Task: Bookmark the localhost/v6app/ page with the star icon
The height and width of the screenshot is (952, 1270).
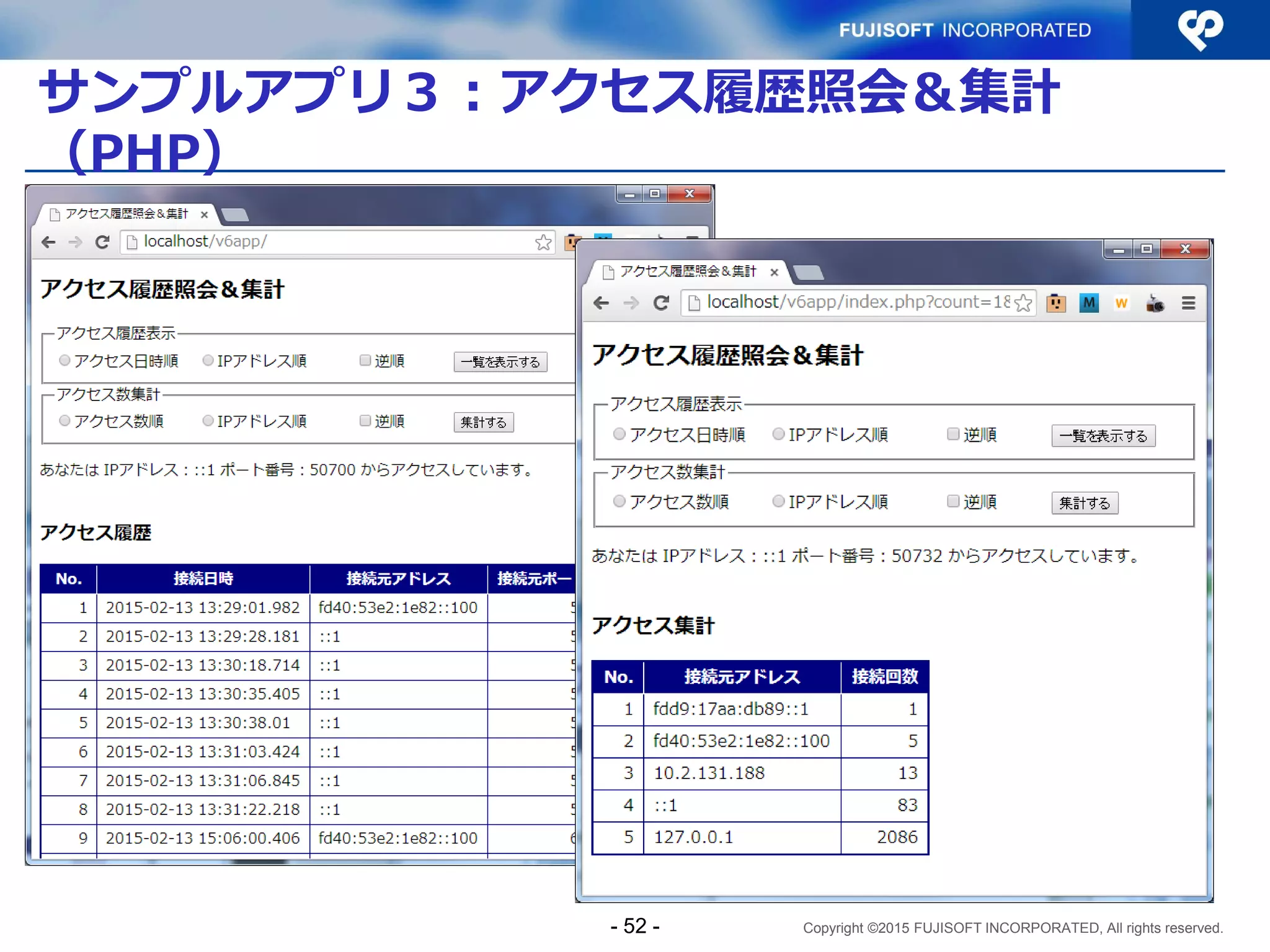Action: [x=543, y=242]
